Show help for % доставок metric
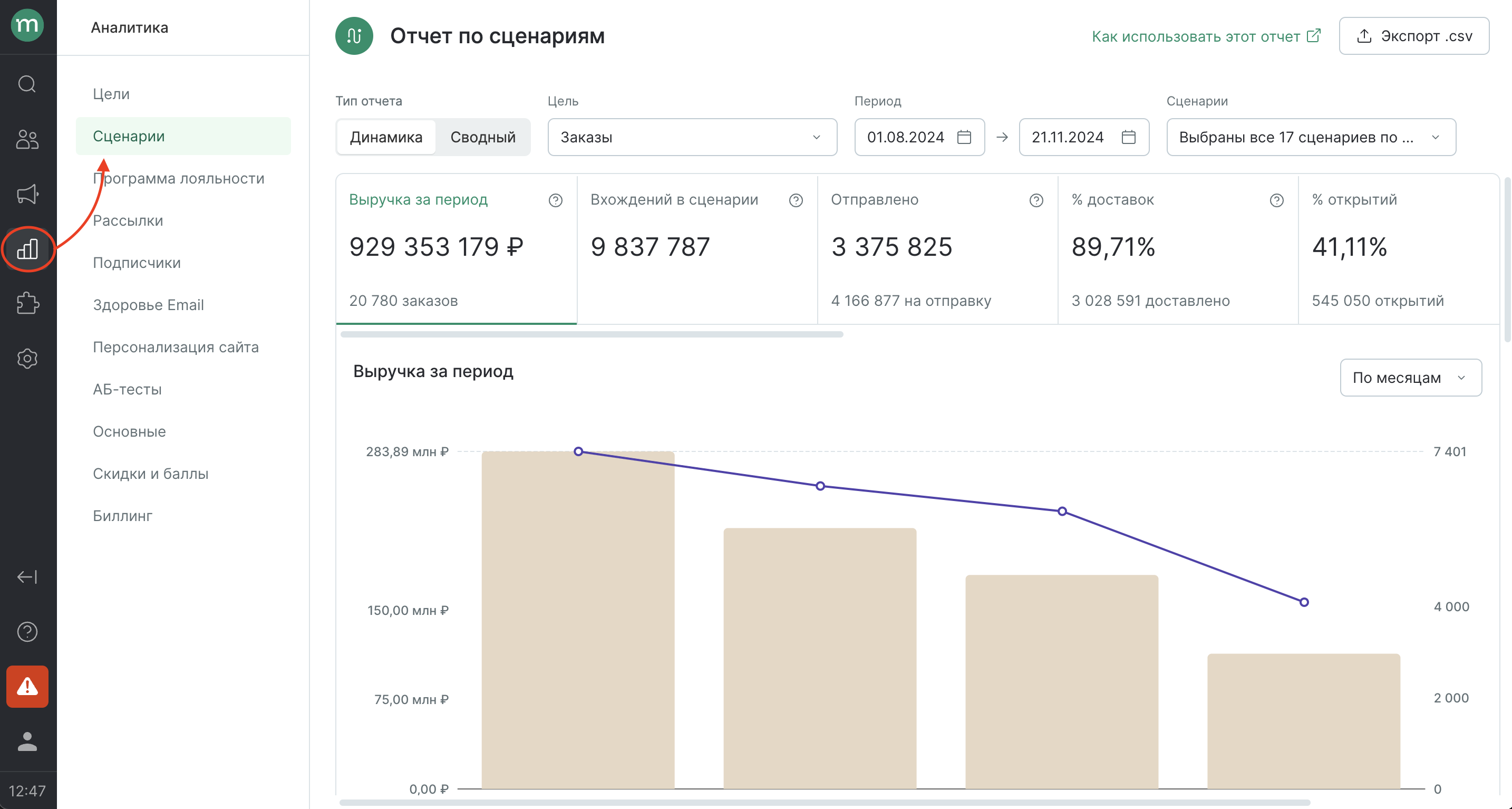 pyautogui.click(x=1276, y=200)
